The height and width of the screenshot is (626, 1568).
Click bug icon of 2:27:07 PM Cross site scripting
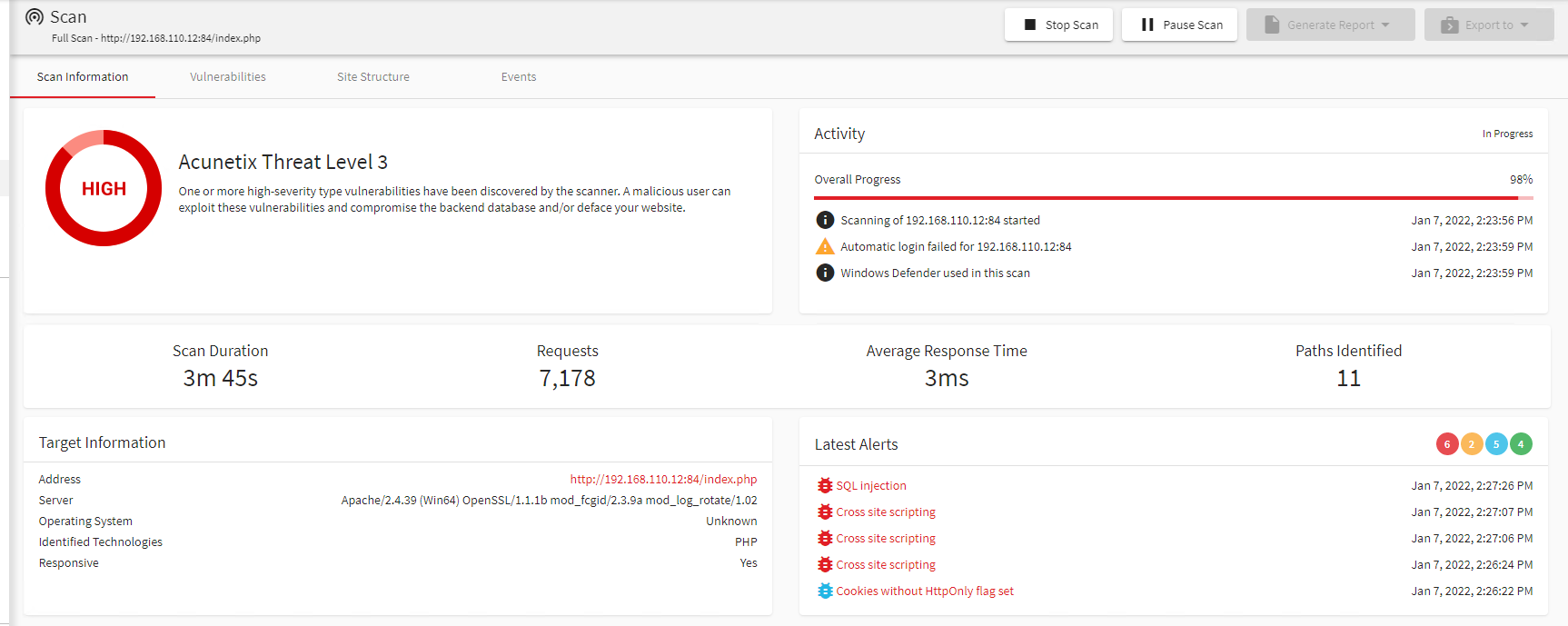point(825,512)
